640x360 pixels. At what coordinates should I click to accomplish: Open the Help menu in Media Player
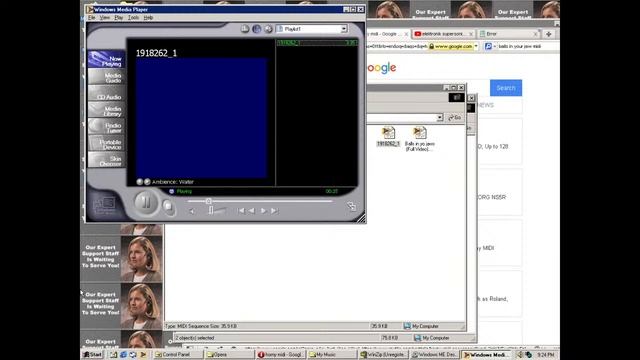point(148,18)
